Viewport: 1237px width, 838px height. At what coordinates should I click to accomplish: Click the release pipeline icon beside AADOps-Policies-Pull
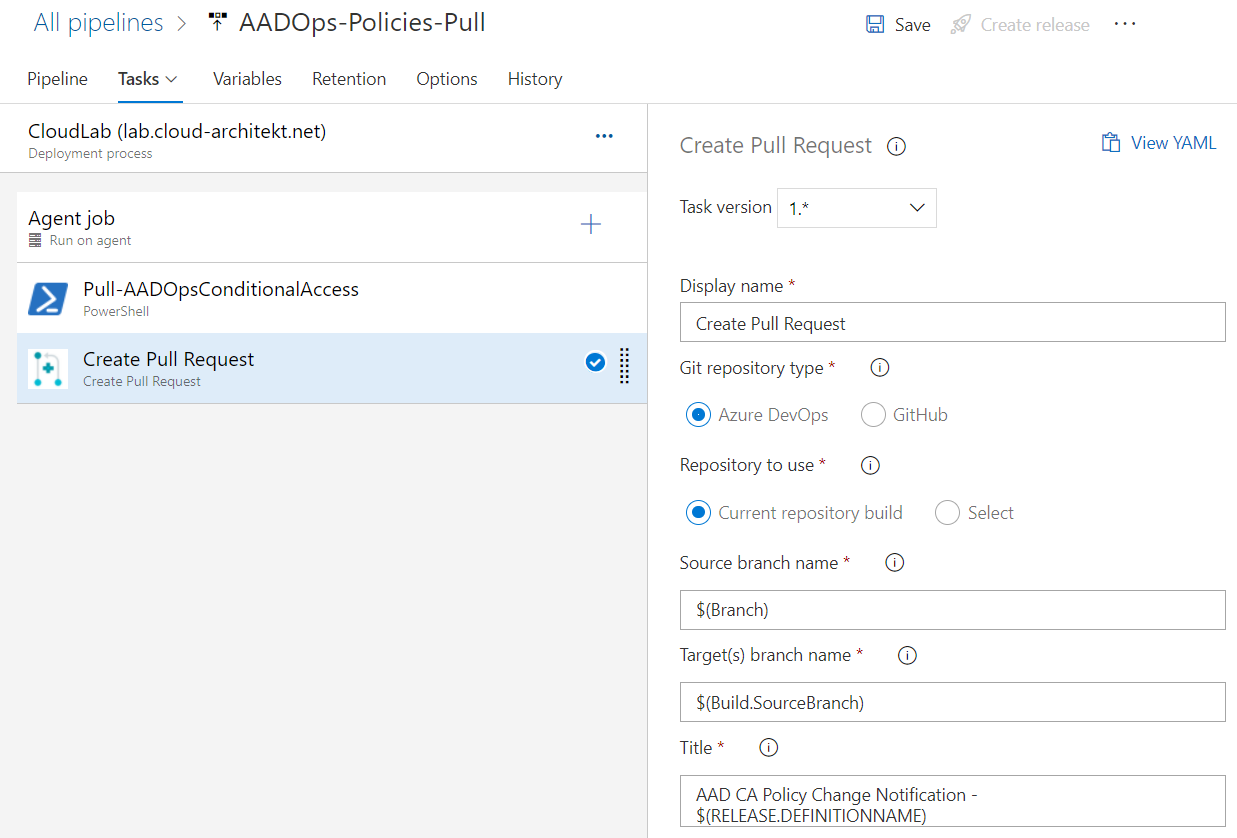click(x=217, y=22)
